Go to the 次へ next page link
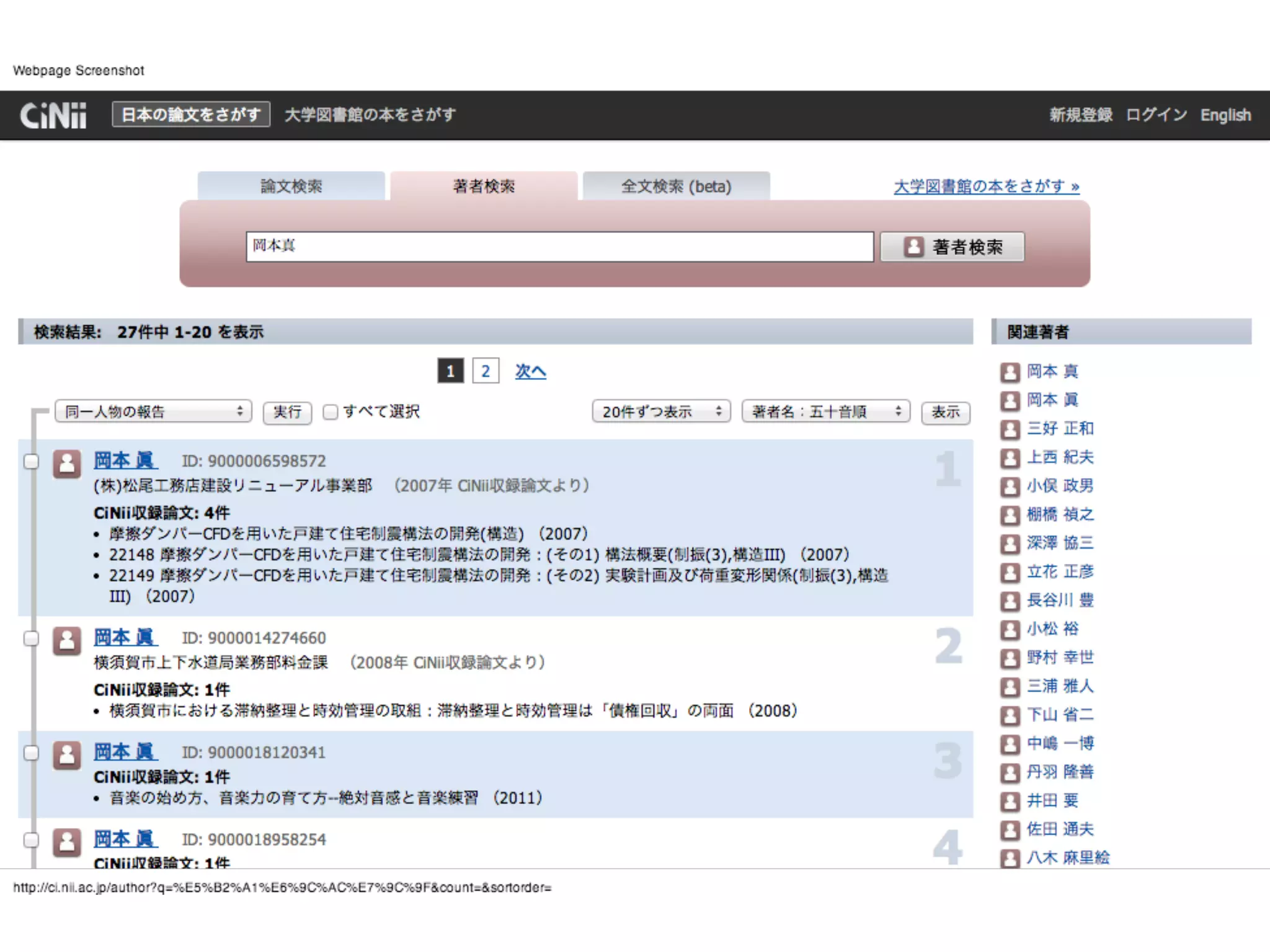 tap(530, 371)
